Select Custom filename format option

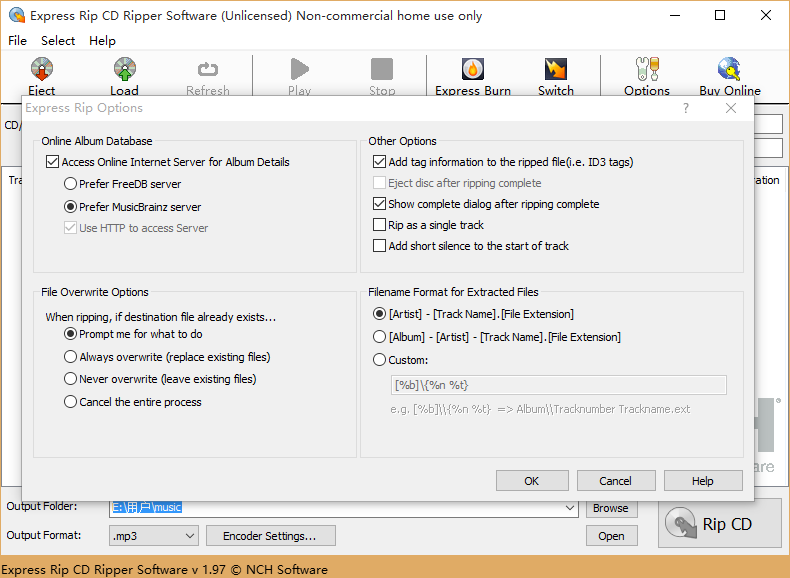(380, 360)
